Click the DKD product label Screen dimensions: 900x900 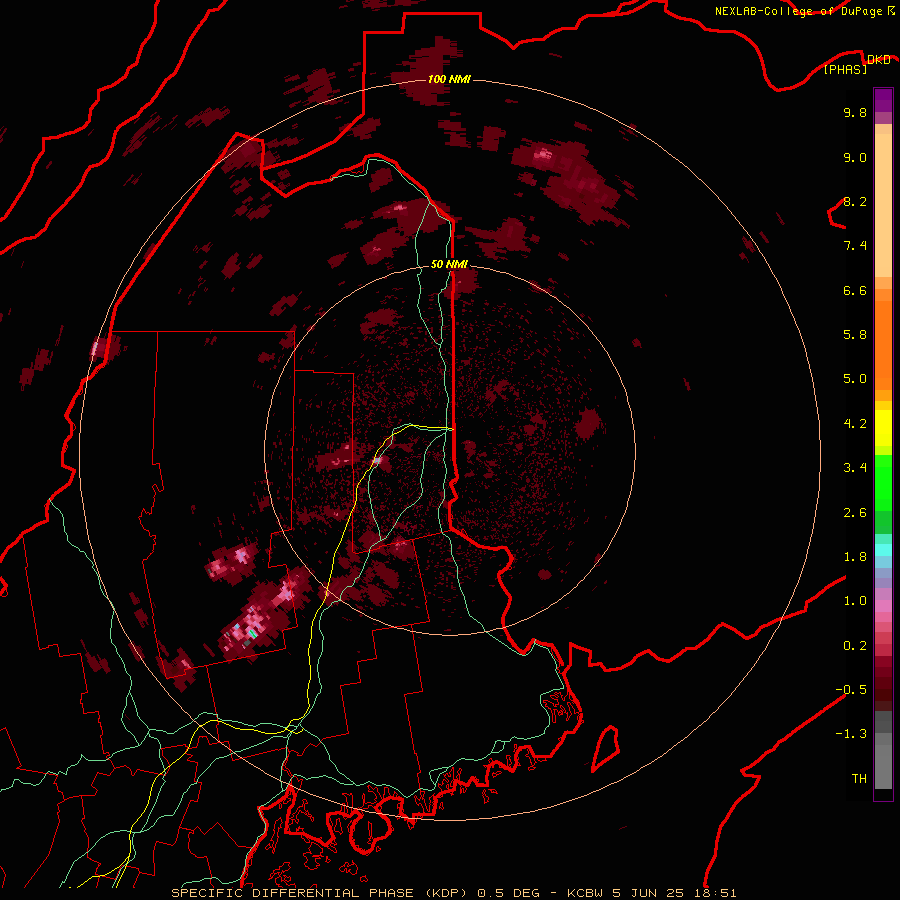[x=878, y=59]
